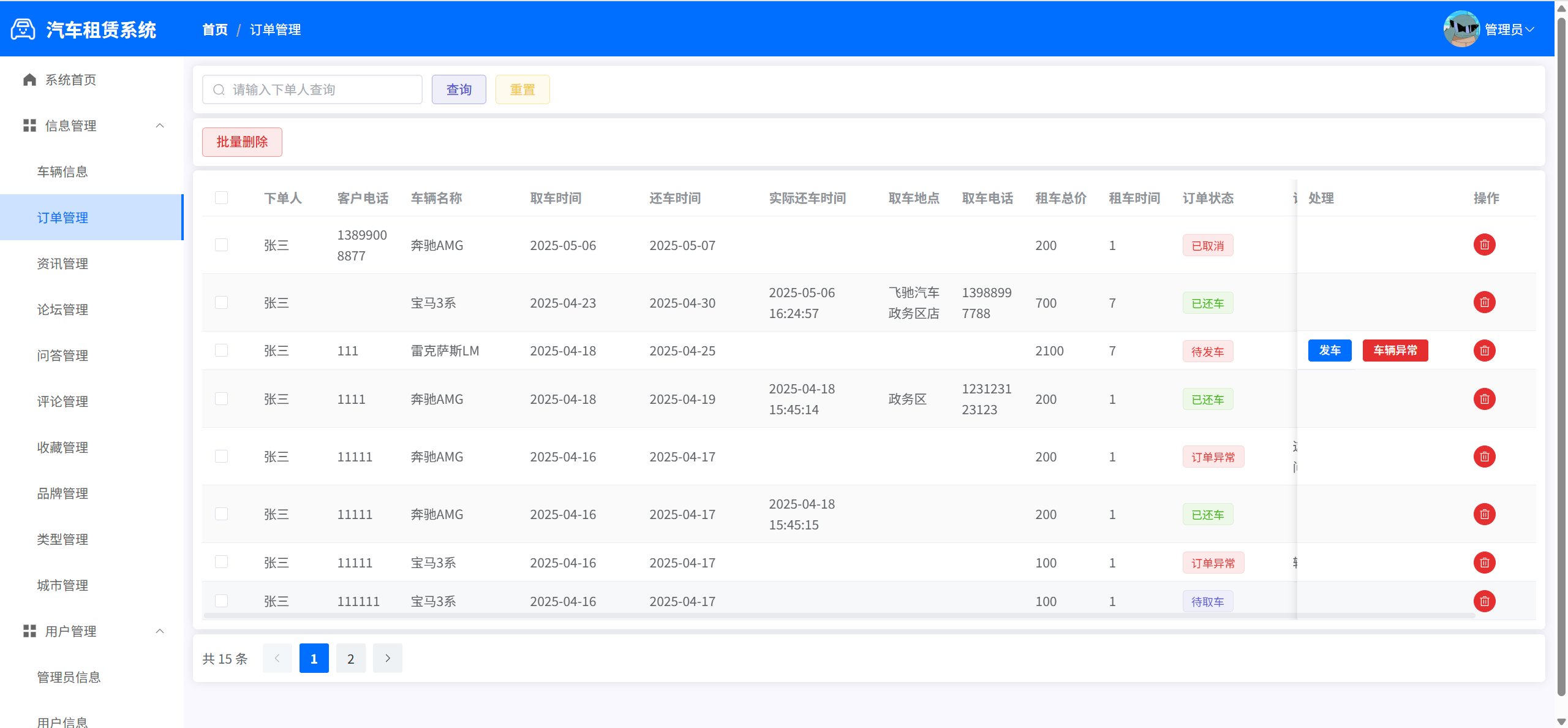
Task: Click the search magnifier icon in input
Action: tap(219, 90)
